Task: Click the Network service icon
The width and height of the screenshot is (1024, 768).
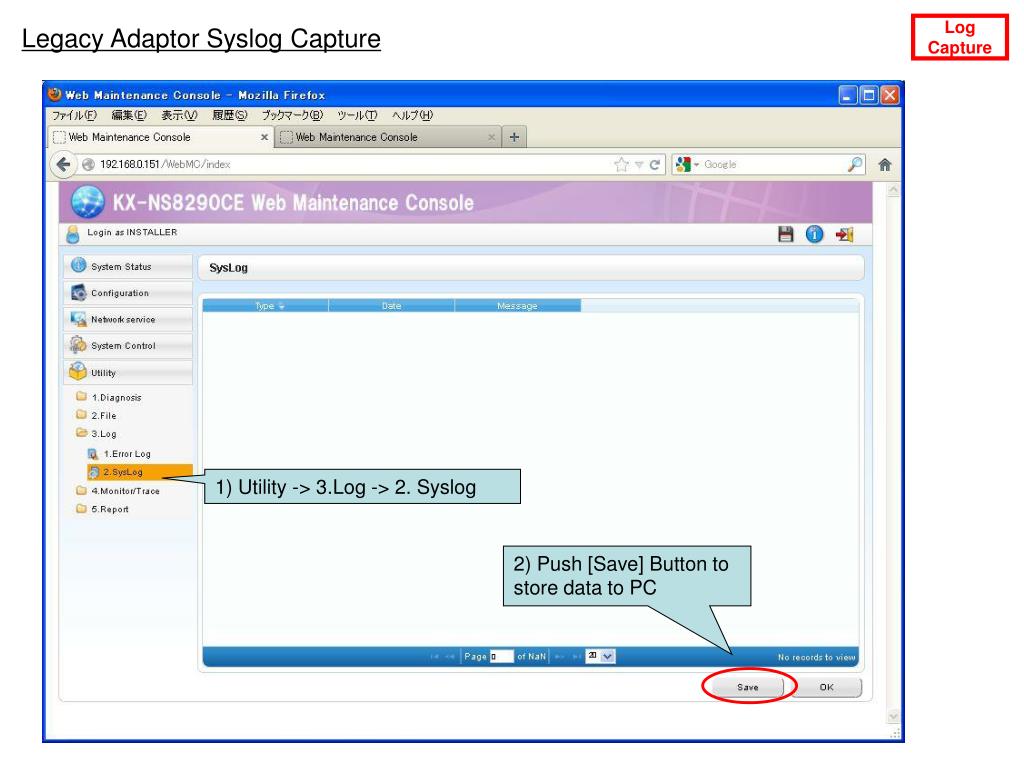Action: click(78, 319)
